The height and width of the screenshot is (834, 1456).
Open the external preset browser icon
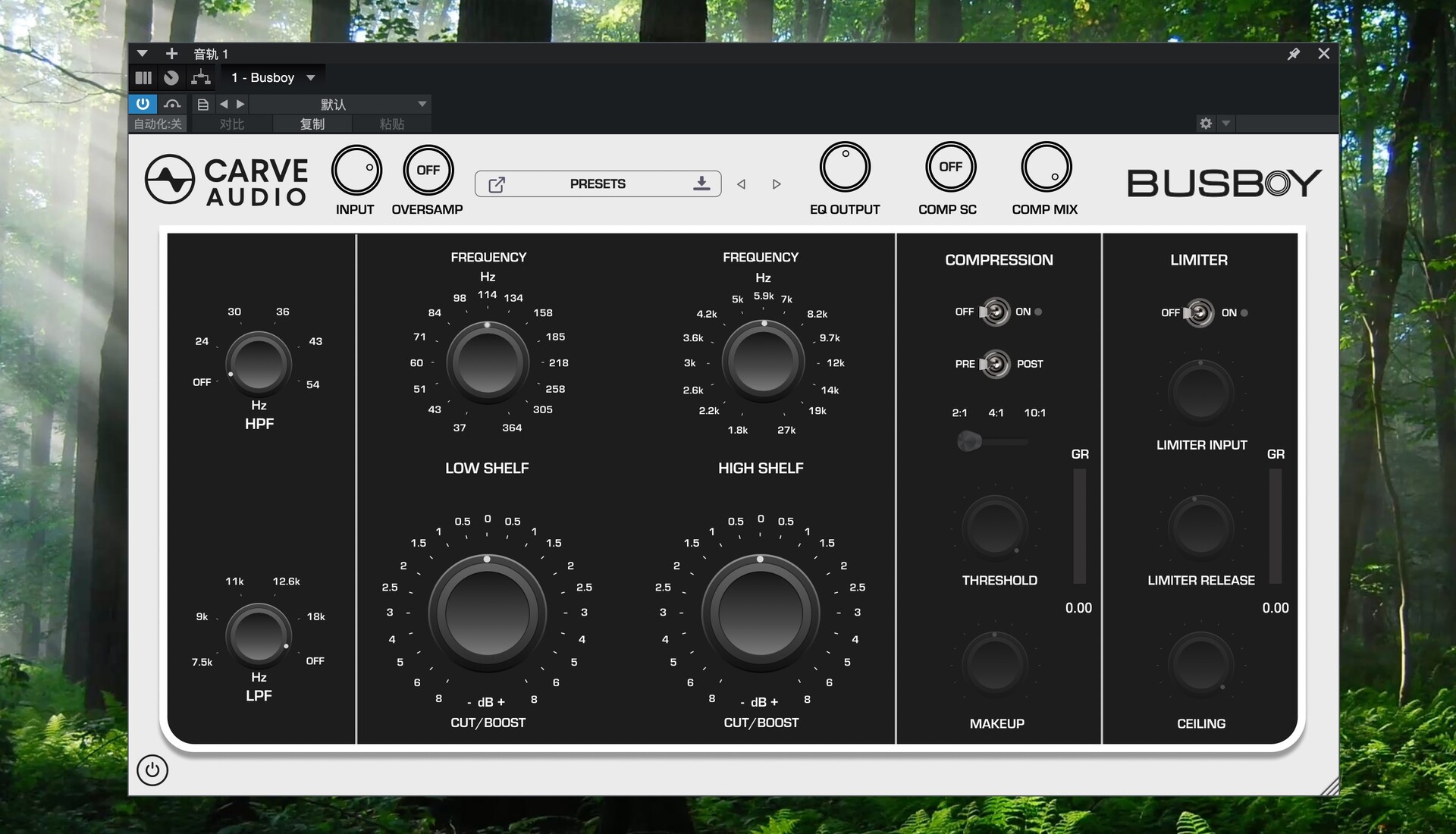click(x=497, y=184)
